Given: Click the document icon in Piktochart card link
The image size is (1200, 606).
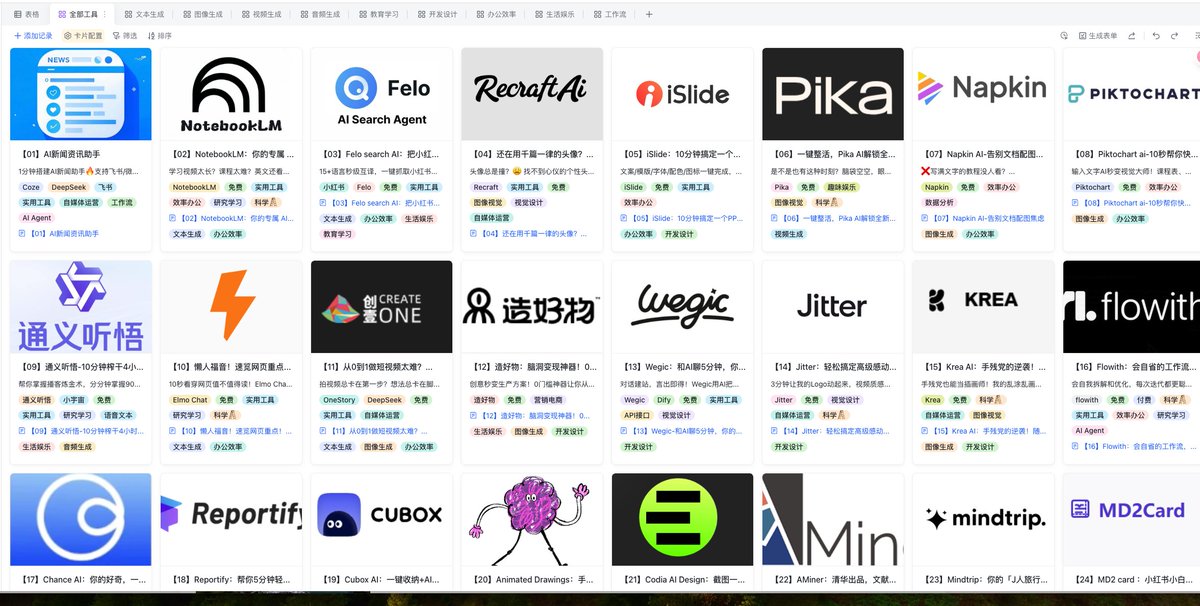Looking at the screenshot, I should [1076, 203].
